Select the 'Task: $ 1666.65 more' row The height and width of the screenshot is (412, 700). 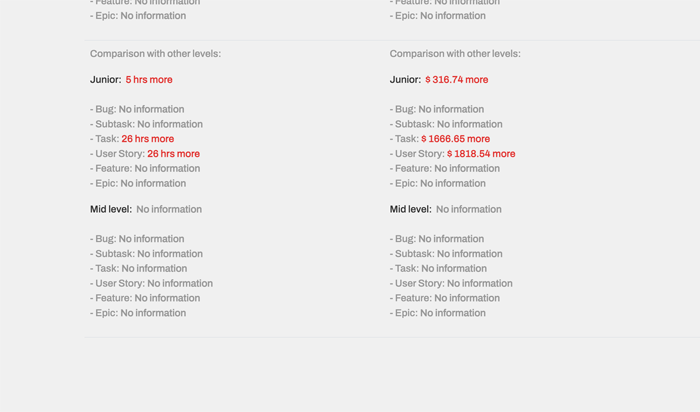(x=439, y=139)
